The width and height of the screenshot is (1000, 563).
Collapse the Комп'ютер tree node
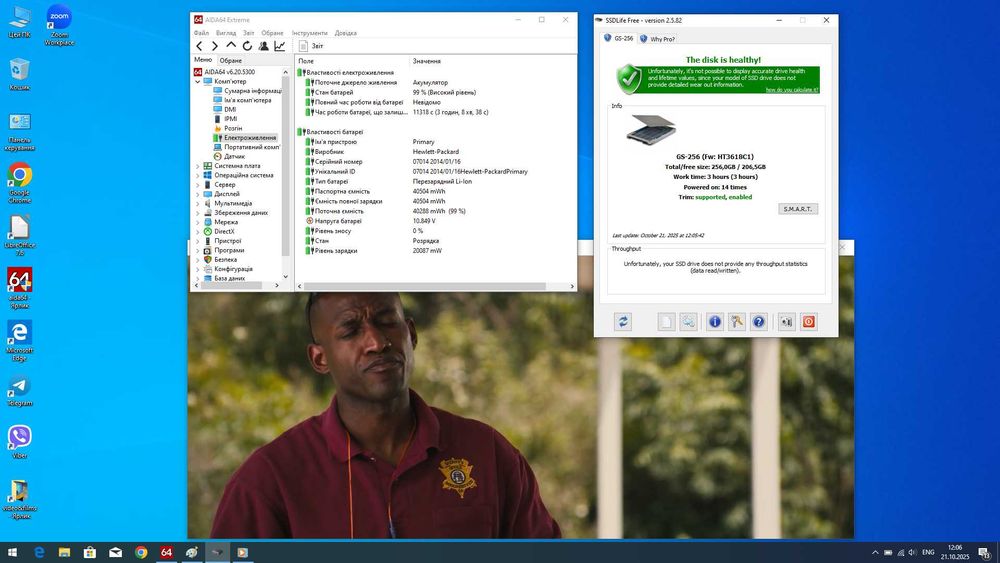coord(198,82)
